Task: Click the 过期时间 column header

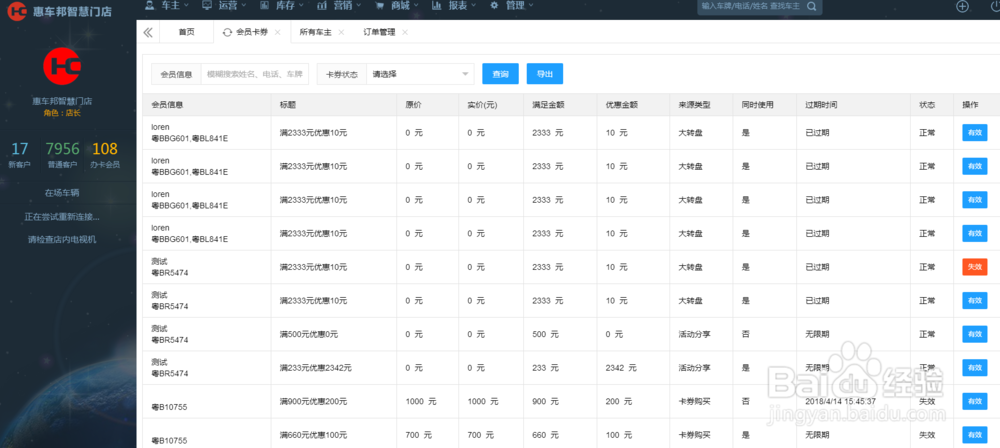Action: point(821,105)
